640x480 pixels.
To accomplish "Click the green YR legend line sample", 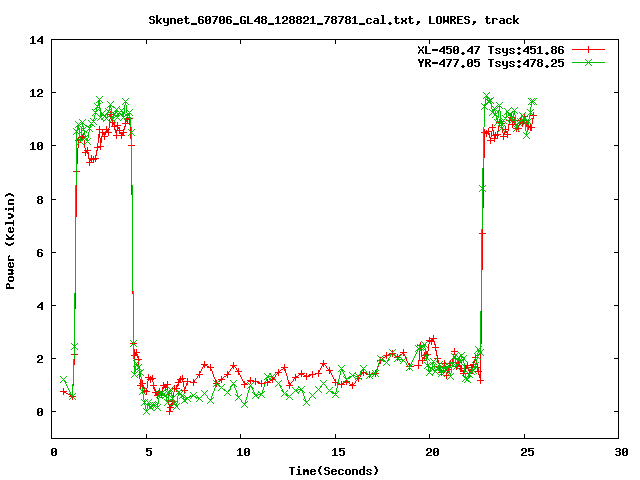I will (x=588, y=62).
